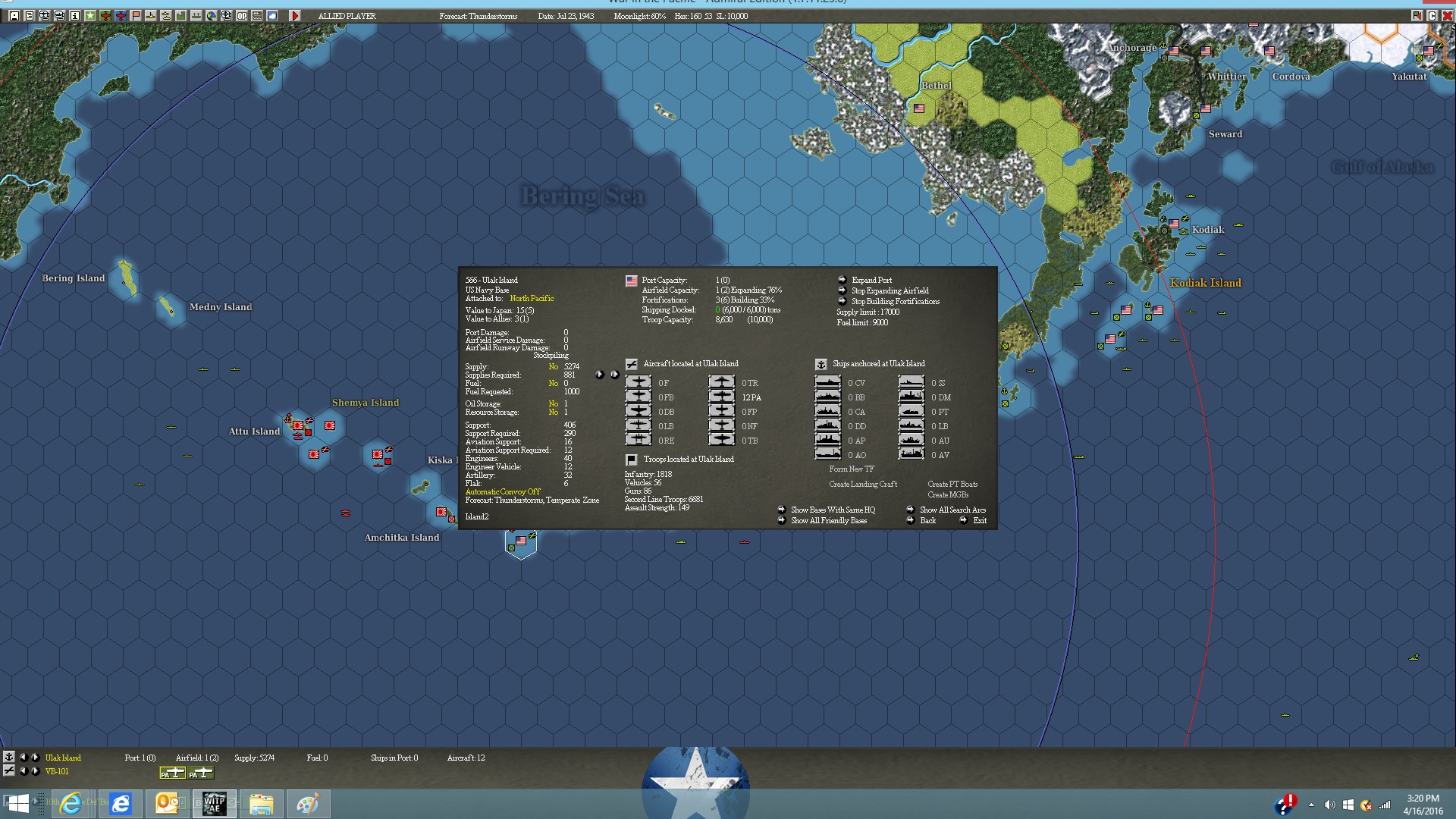Open the North Pacific headquarters link

[x=532, y=299]
